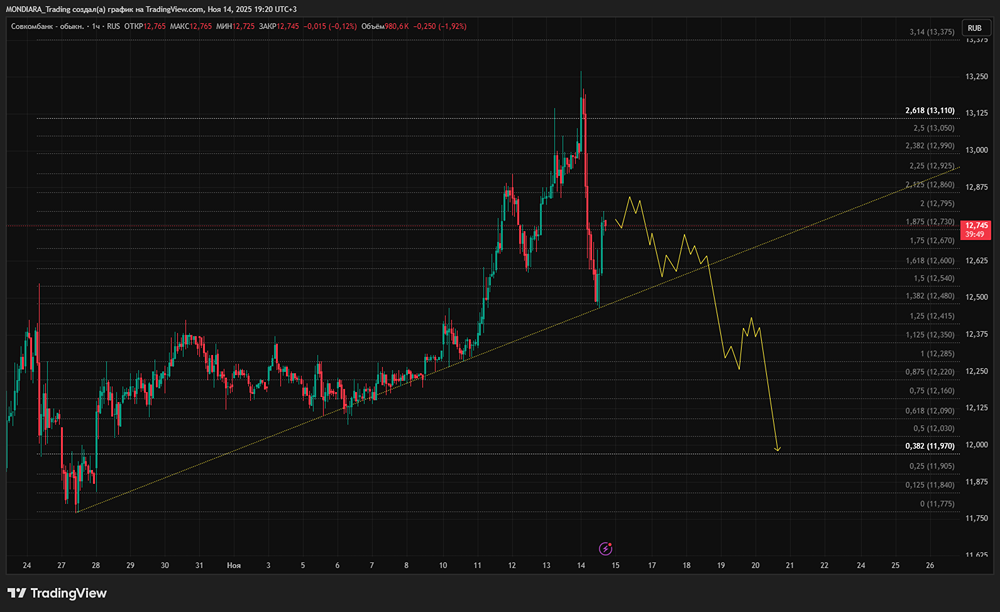
Task: Click the МИН 12,725 low value
Action: 235,26
